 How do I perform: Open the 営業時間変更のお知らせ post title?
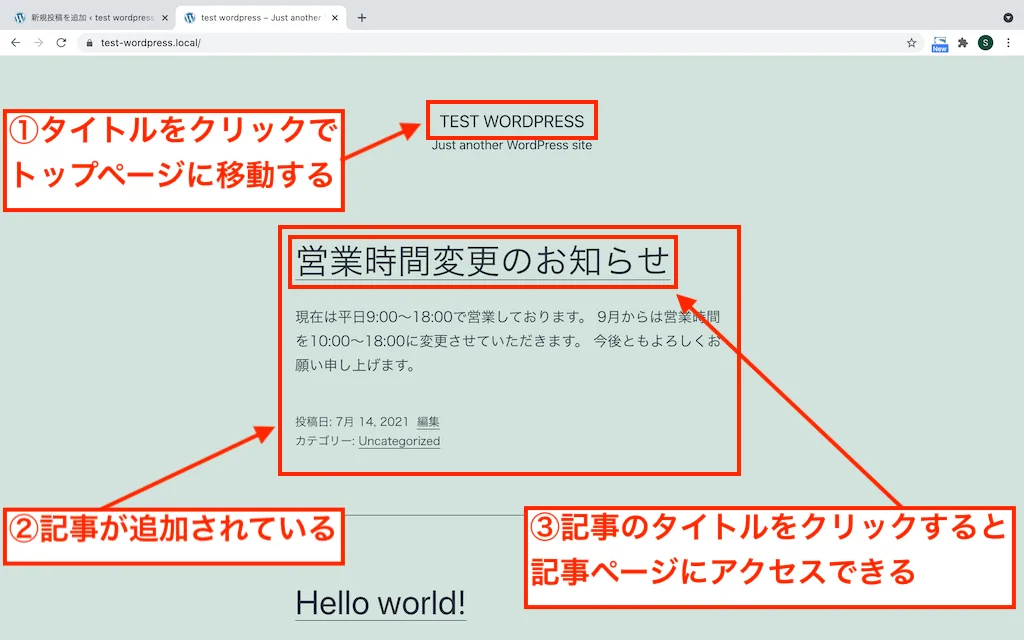483,261
